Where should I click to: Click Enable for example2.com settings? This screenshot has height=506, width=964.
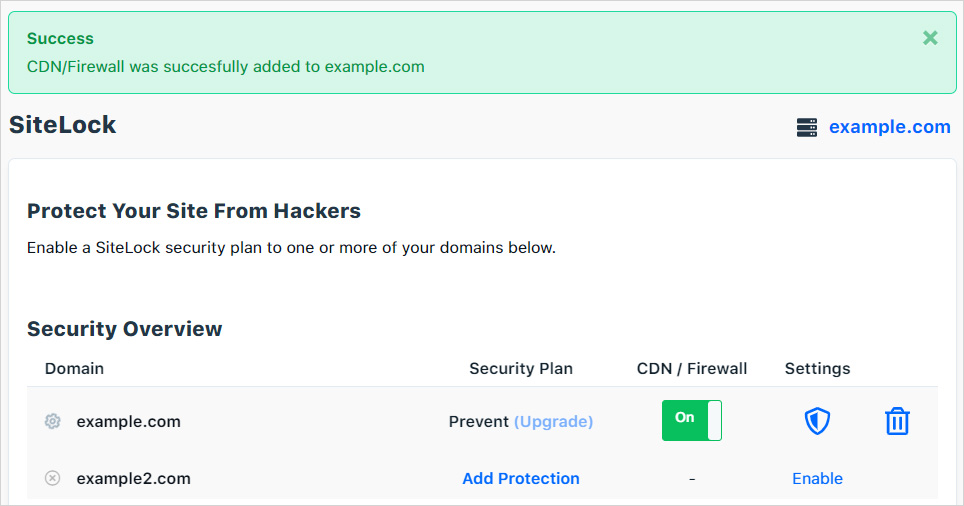coord(817,479)
